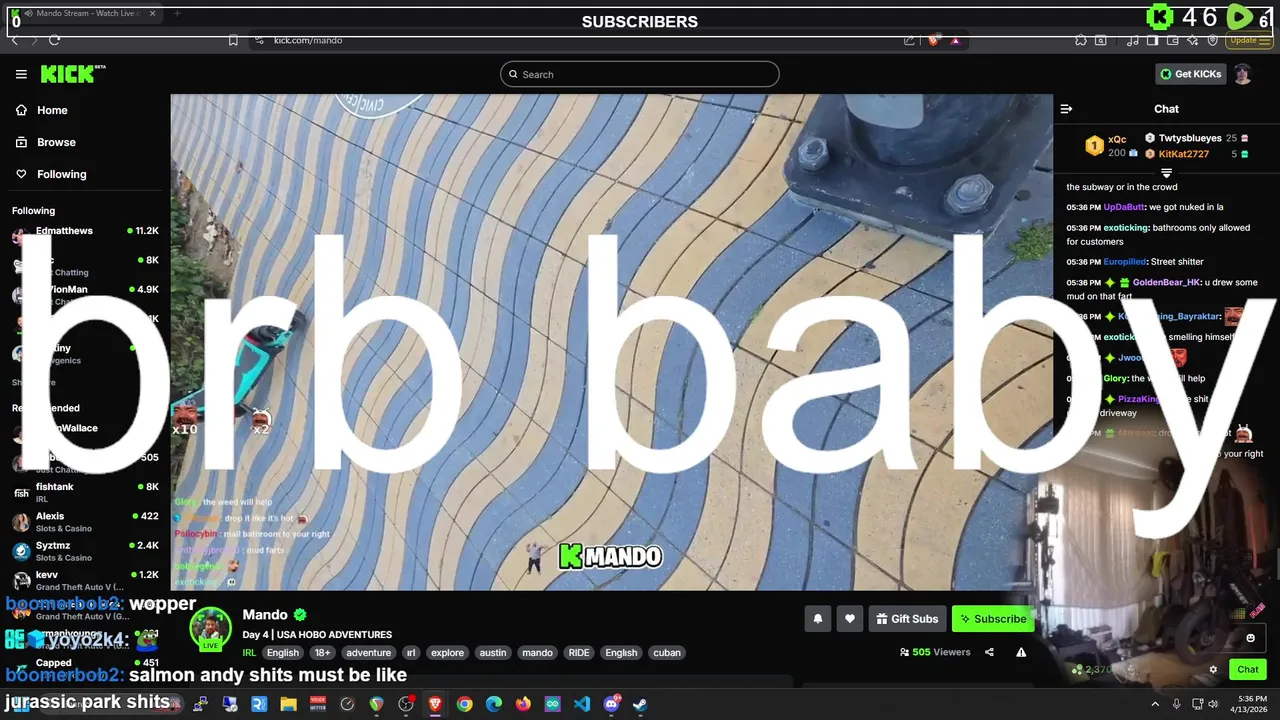The width and height of the screenshot is (1280, 720).
Task: Click KitKat2727 gifter entry
Action: pos(1195,154)
